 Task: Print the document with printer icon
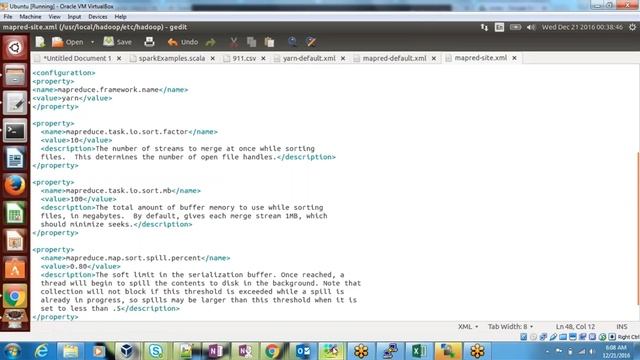(149, 42)
